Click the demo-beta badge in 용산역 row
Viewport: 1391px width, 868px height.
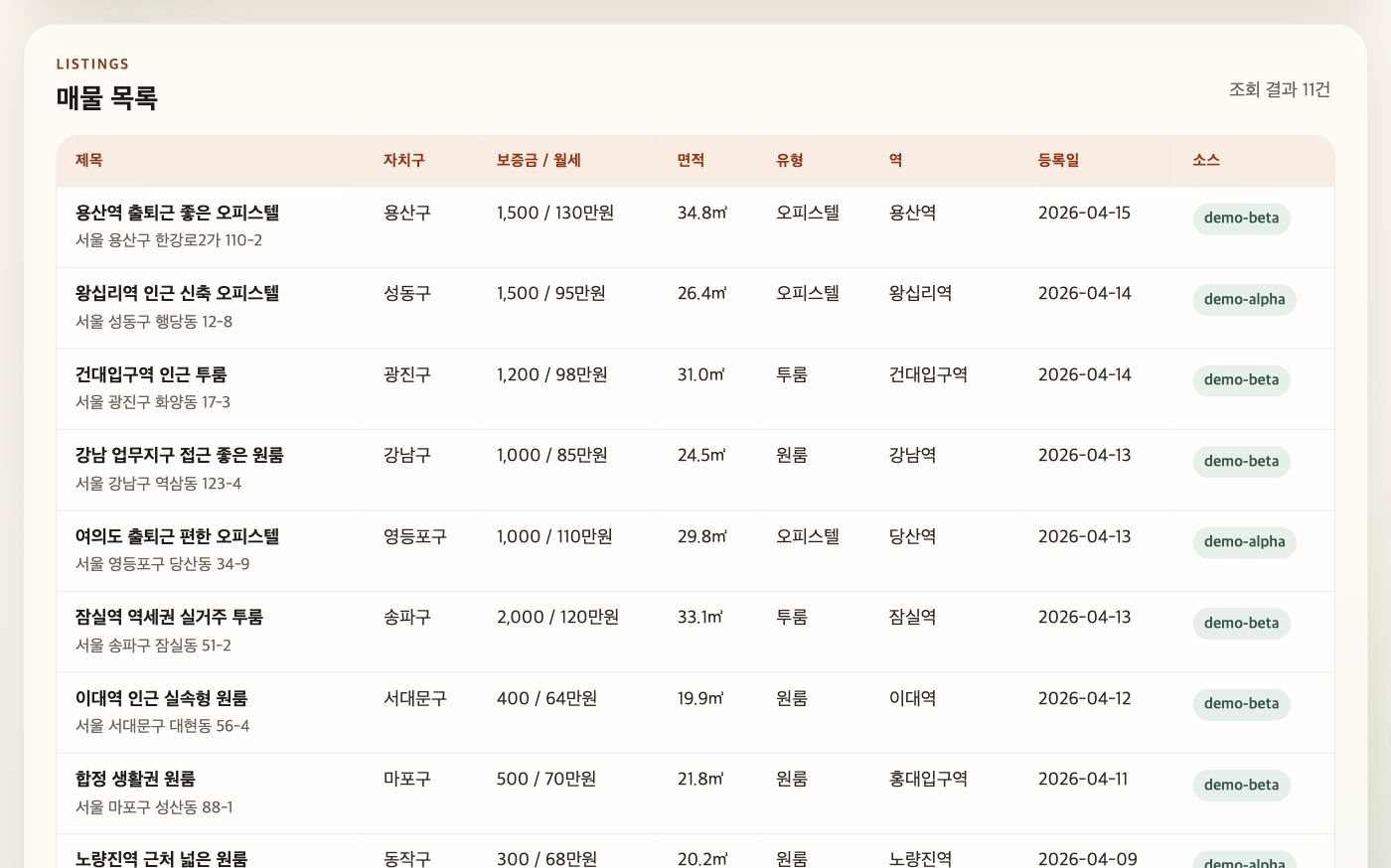1241,218
